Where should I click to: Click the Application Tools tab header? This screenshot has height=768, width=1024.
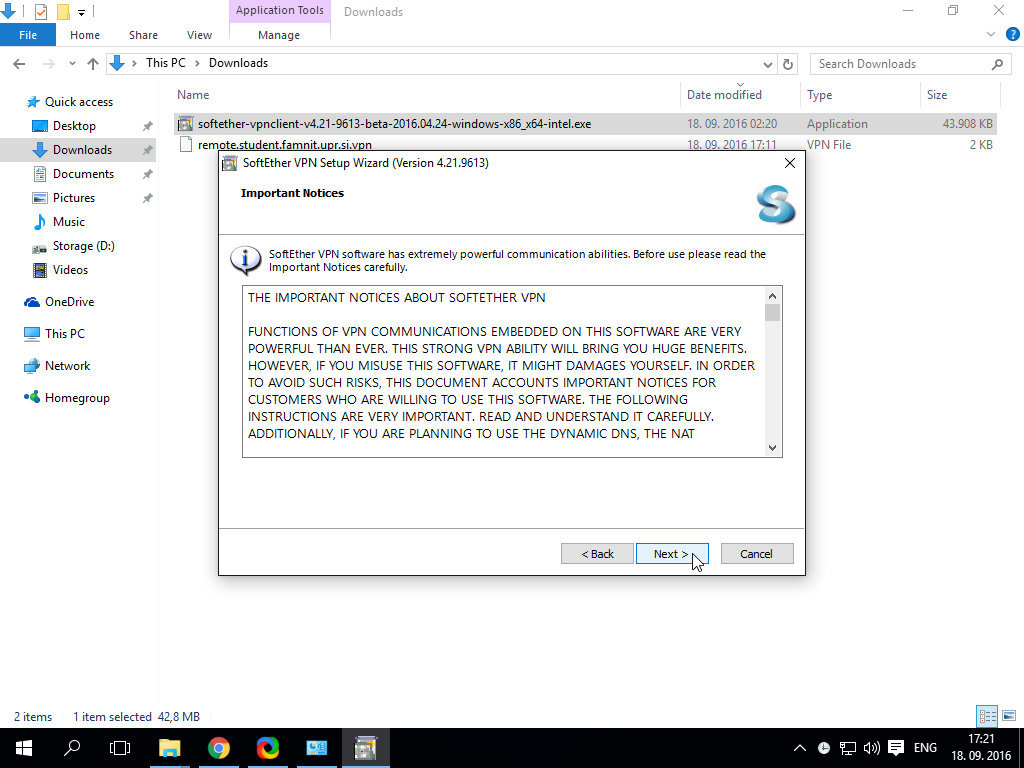pyautogui.click(x=280, y=10)
